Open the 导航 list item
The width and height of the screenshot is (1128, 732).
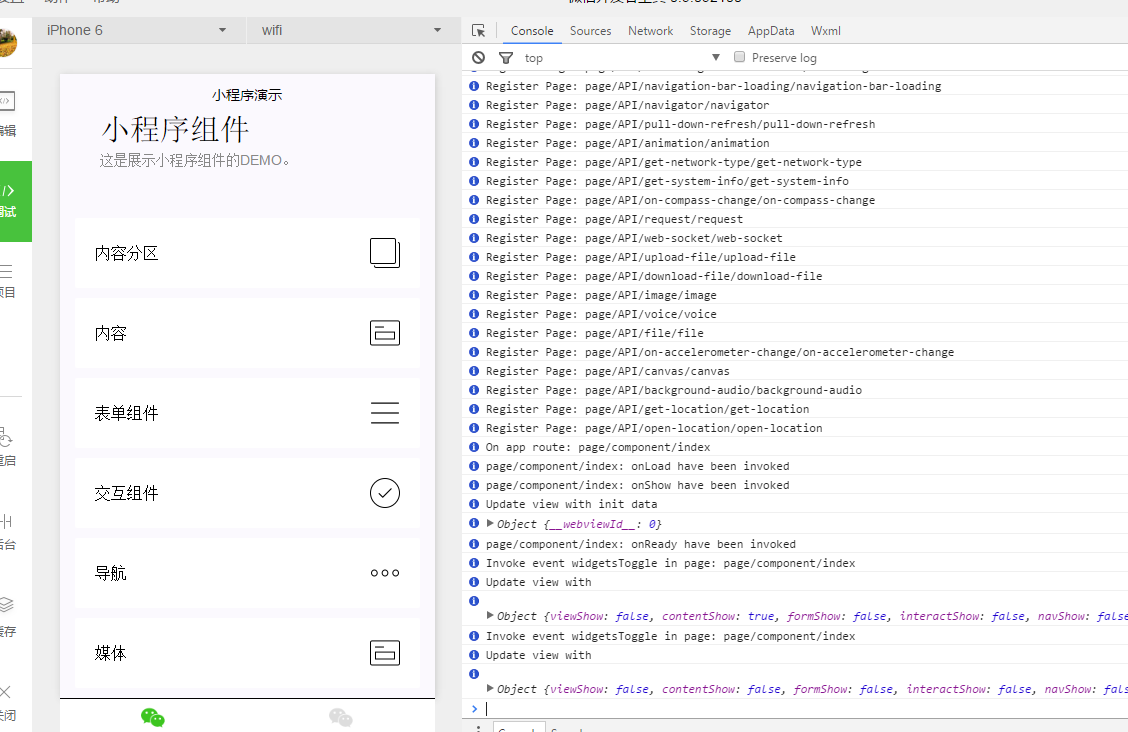(247, 573)
